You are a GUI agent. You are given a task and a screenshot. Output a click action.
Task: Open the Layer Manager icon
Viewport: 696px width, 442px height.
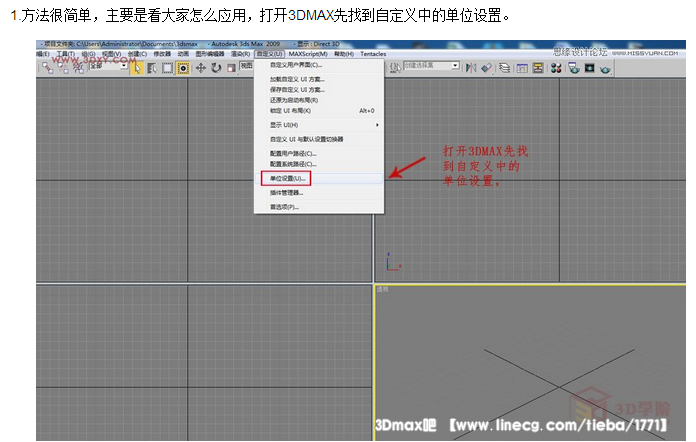click(504, 68)
